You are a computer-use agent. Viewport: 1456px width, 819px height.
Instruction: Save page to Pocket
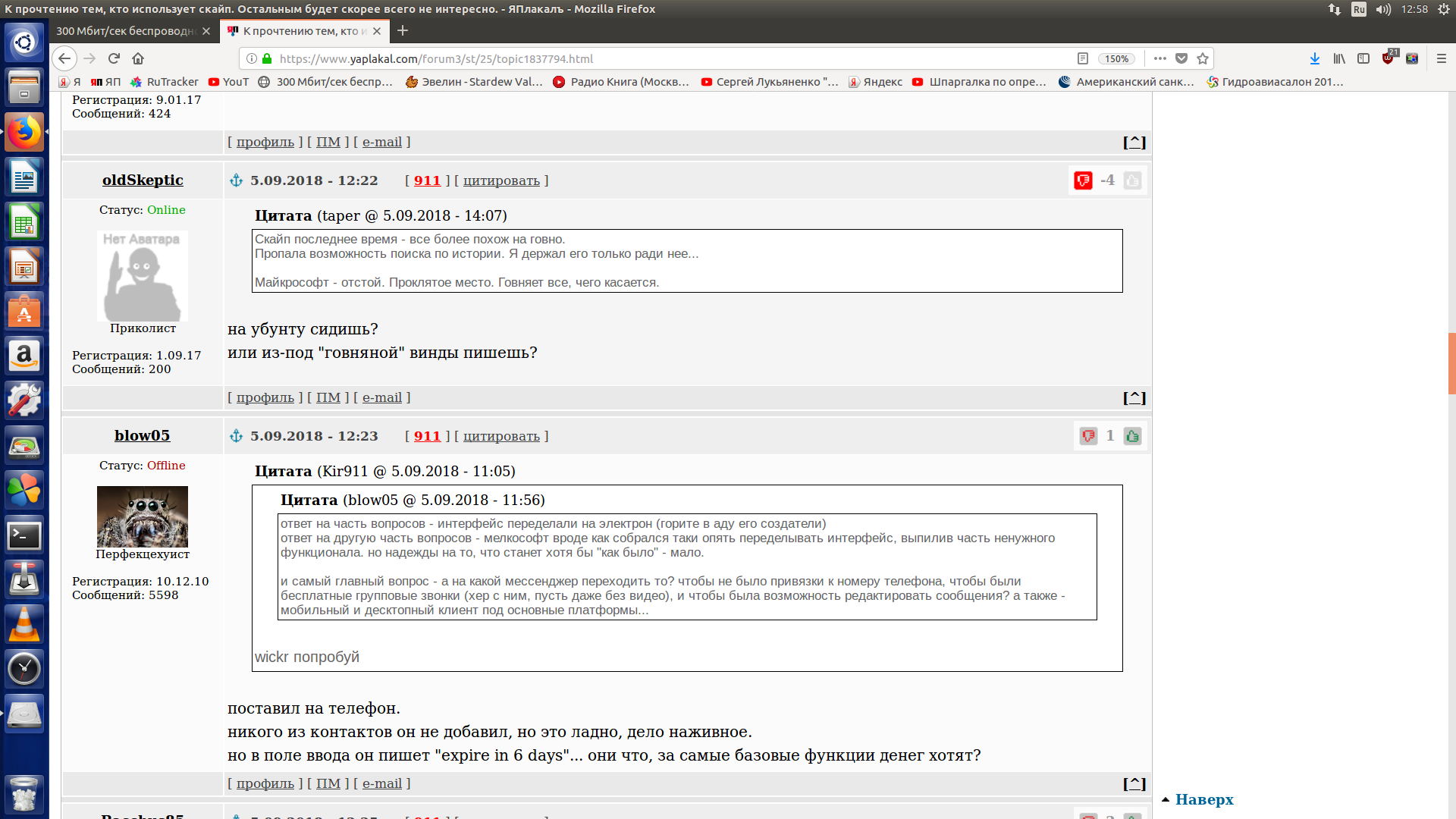point(1181,58)
